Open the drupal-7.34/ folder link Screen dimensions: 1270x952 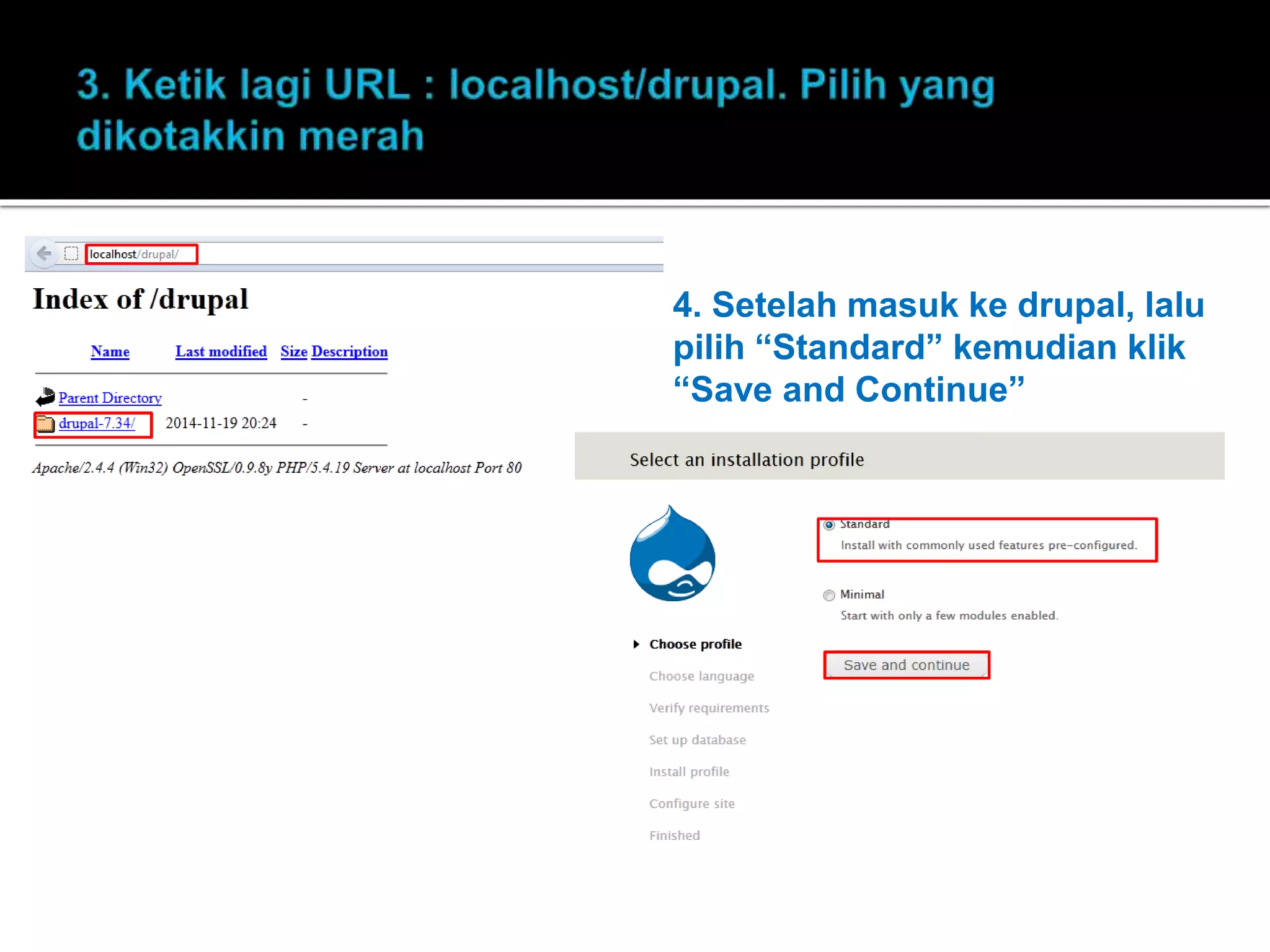[97, 423]
